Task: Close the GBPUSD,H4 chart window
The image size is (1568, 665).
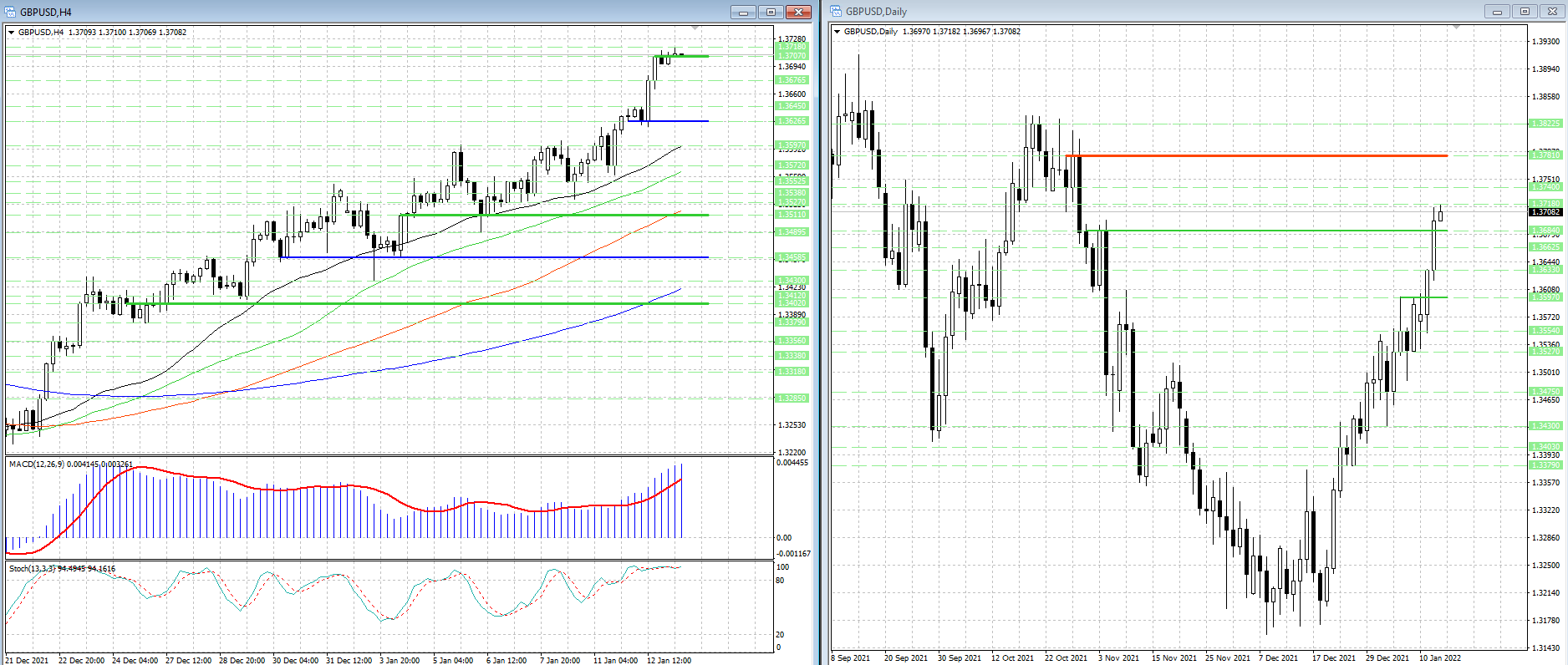Action: (x=799, y=12)
